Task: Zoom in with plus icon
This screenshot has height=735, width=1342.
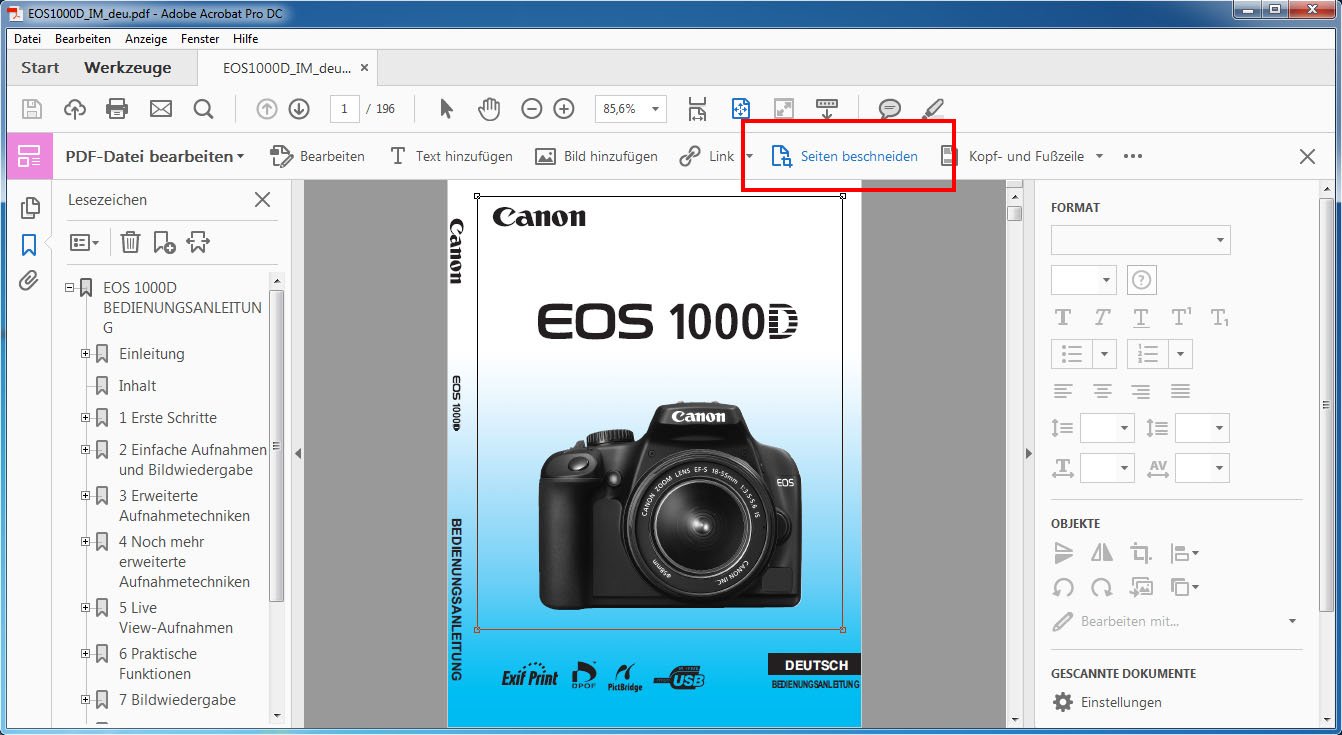Action: 564,109
